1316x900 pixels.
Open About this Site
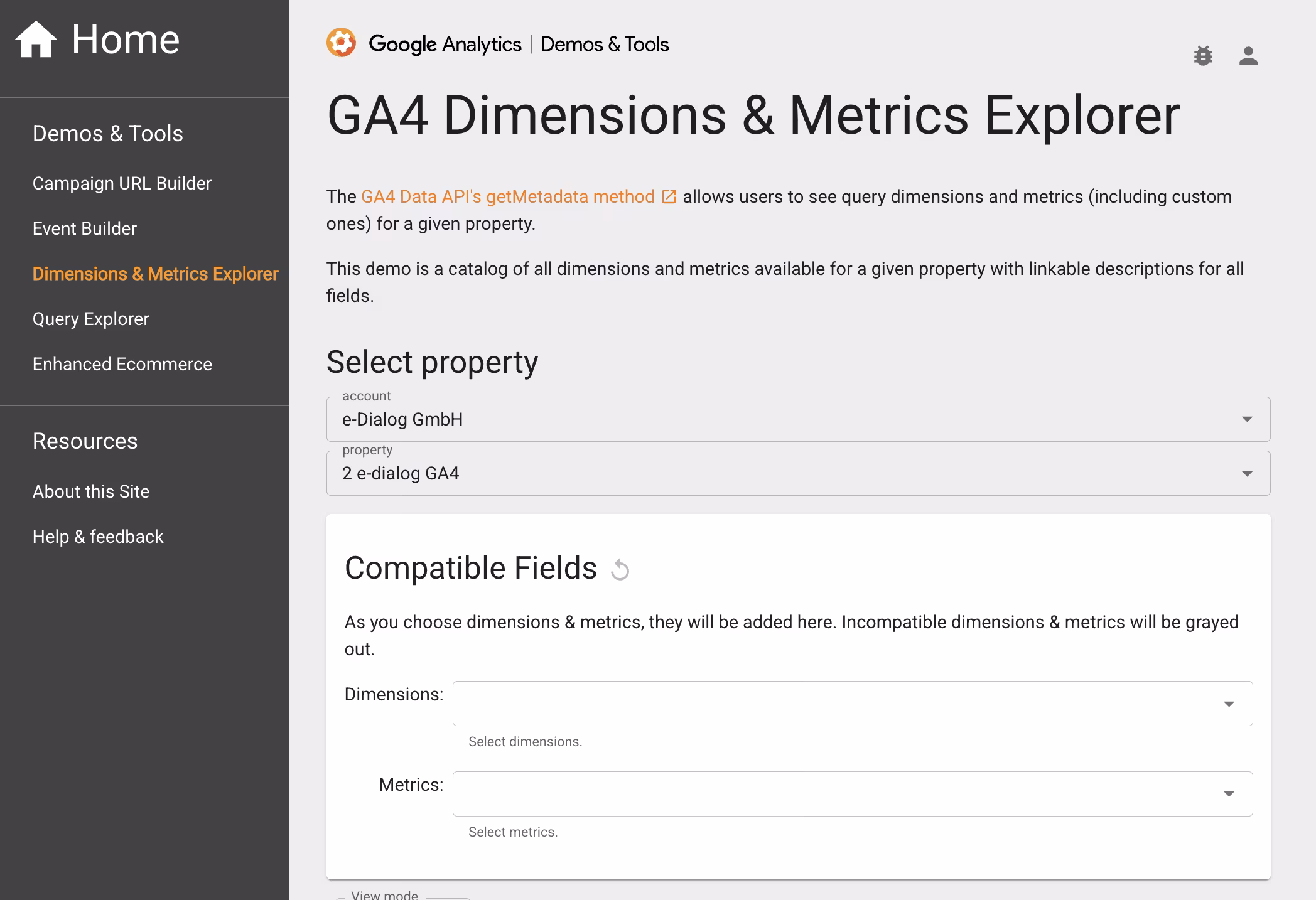point(91,491)
